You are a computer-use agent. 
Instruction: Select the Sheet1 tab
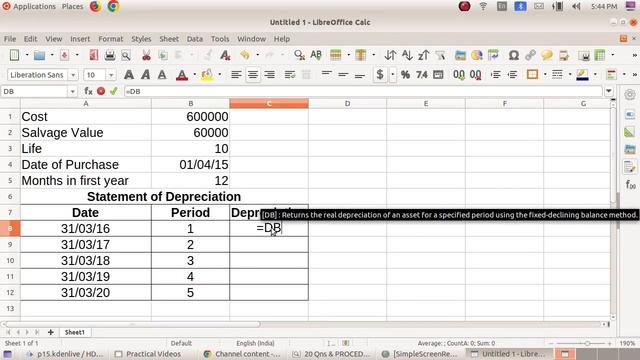coord(74,332)
